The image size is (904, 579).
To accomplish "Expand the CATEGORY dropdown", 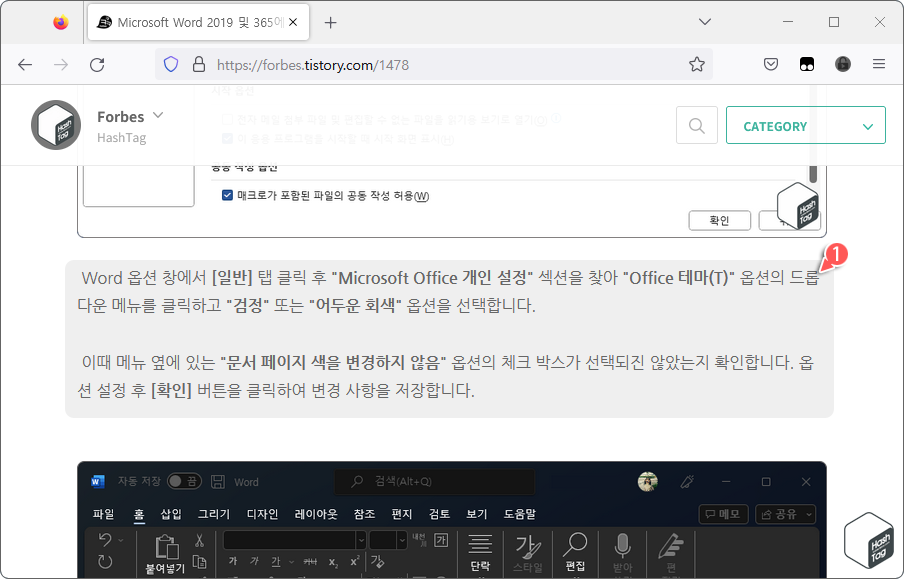I will click(x=805, y=125).
